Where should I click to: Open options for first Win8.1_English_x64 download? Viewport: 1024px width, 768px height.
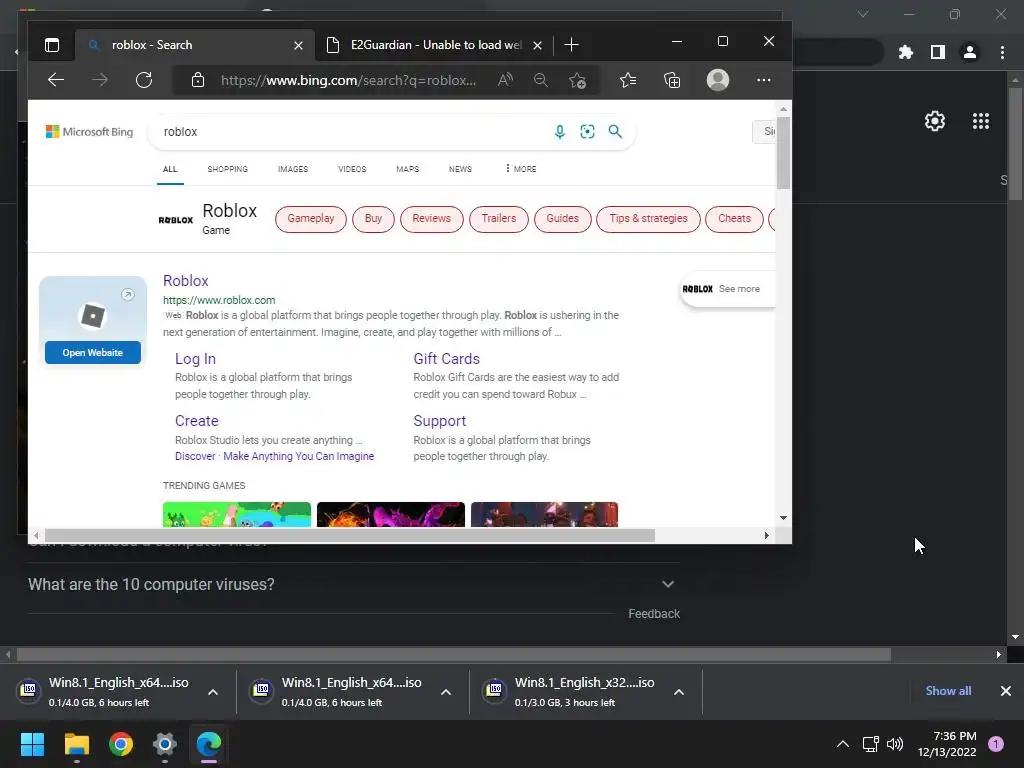pyautogui.click(x=213, y=692)
